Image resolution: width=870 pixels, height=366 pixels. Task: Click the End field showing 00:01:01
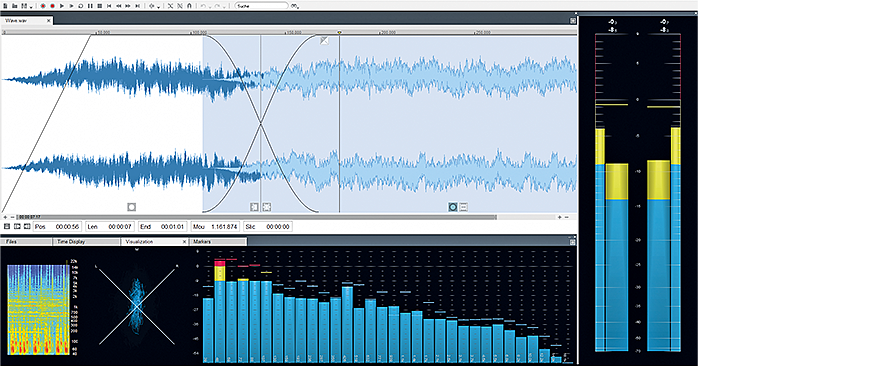pyautogui.click(x=164, y=227)
